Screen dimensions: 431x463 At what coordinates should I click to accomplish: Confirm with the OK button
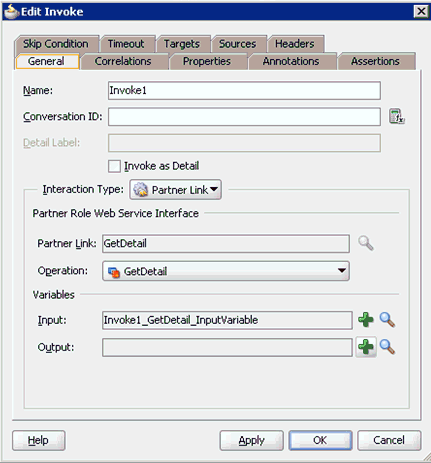click(x=320, y=440)
